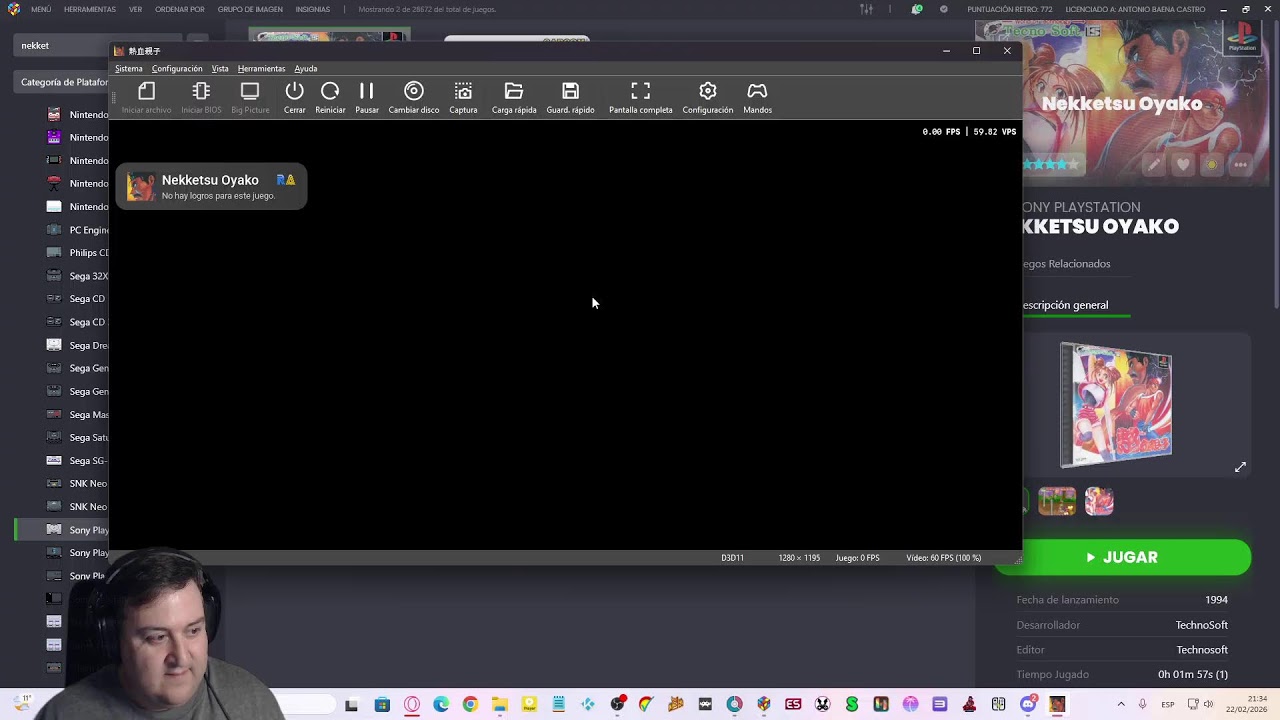Set the star rating on the game banner
Screen dimensions: 1280x720
1051,164
